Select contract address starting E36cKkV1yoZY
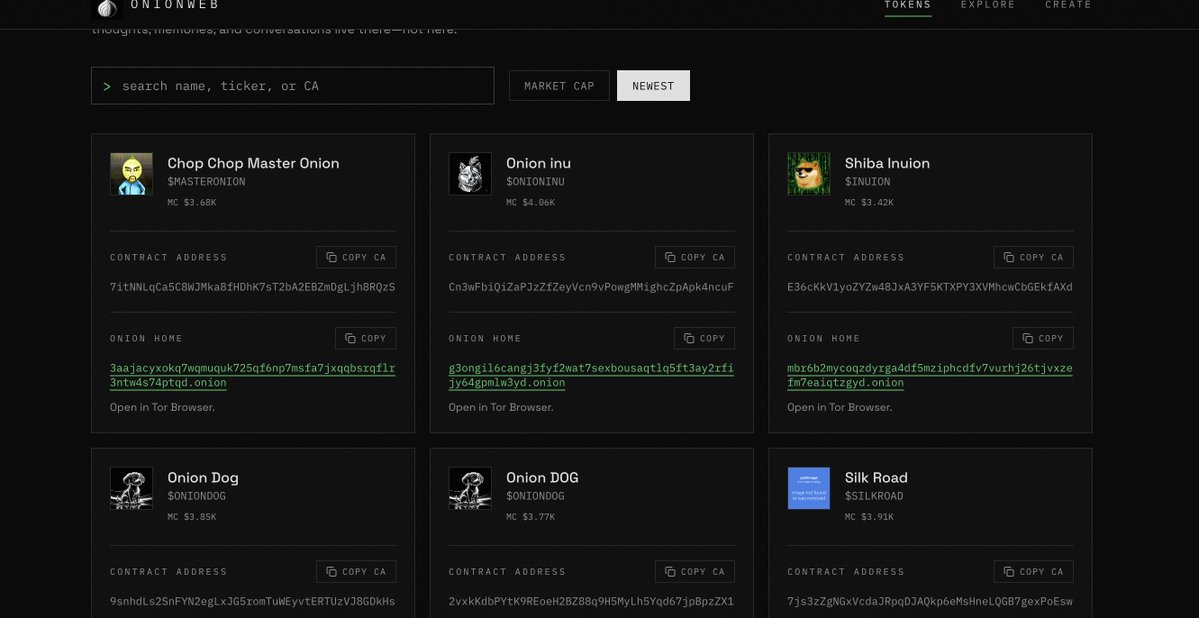Image resolution: width=1199 pixels, height=618 pixels. click(930, 287)
